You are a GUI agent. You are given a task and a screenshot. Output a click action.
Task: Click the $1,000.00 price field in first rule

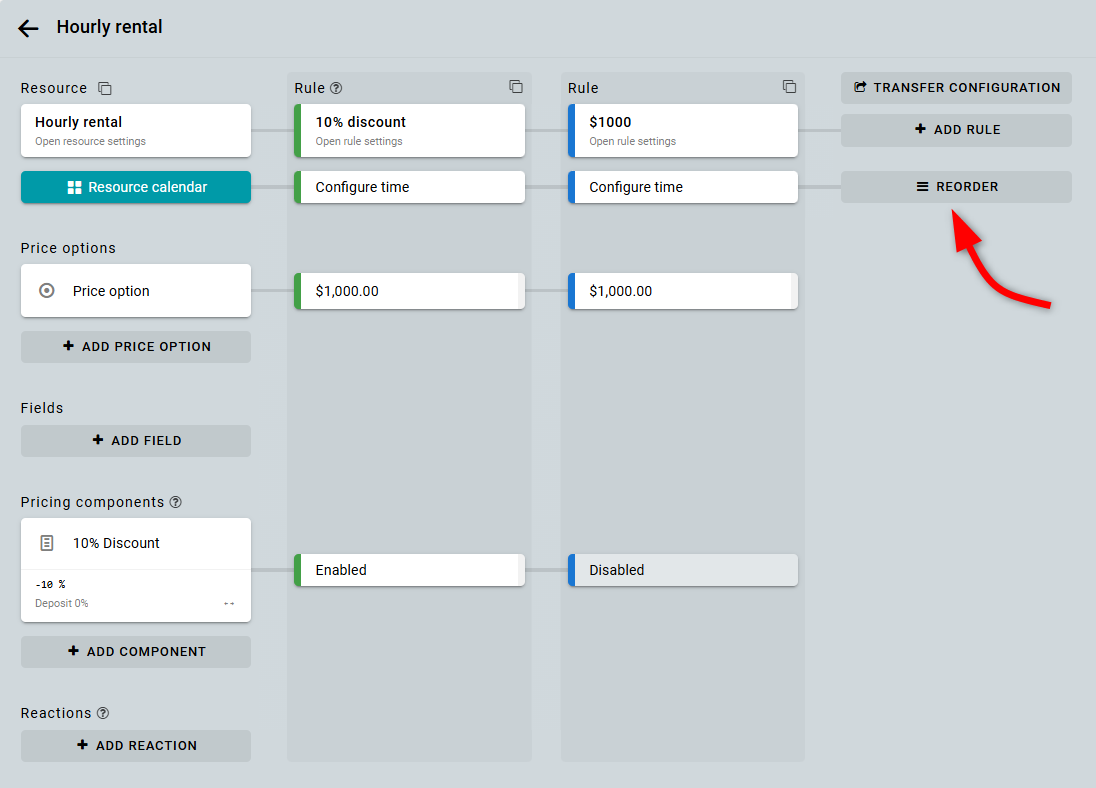[410, 291]
